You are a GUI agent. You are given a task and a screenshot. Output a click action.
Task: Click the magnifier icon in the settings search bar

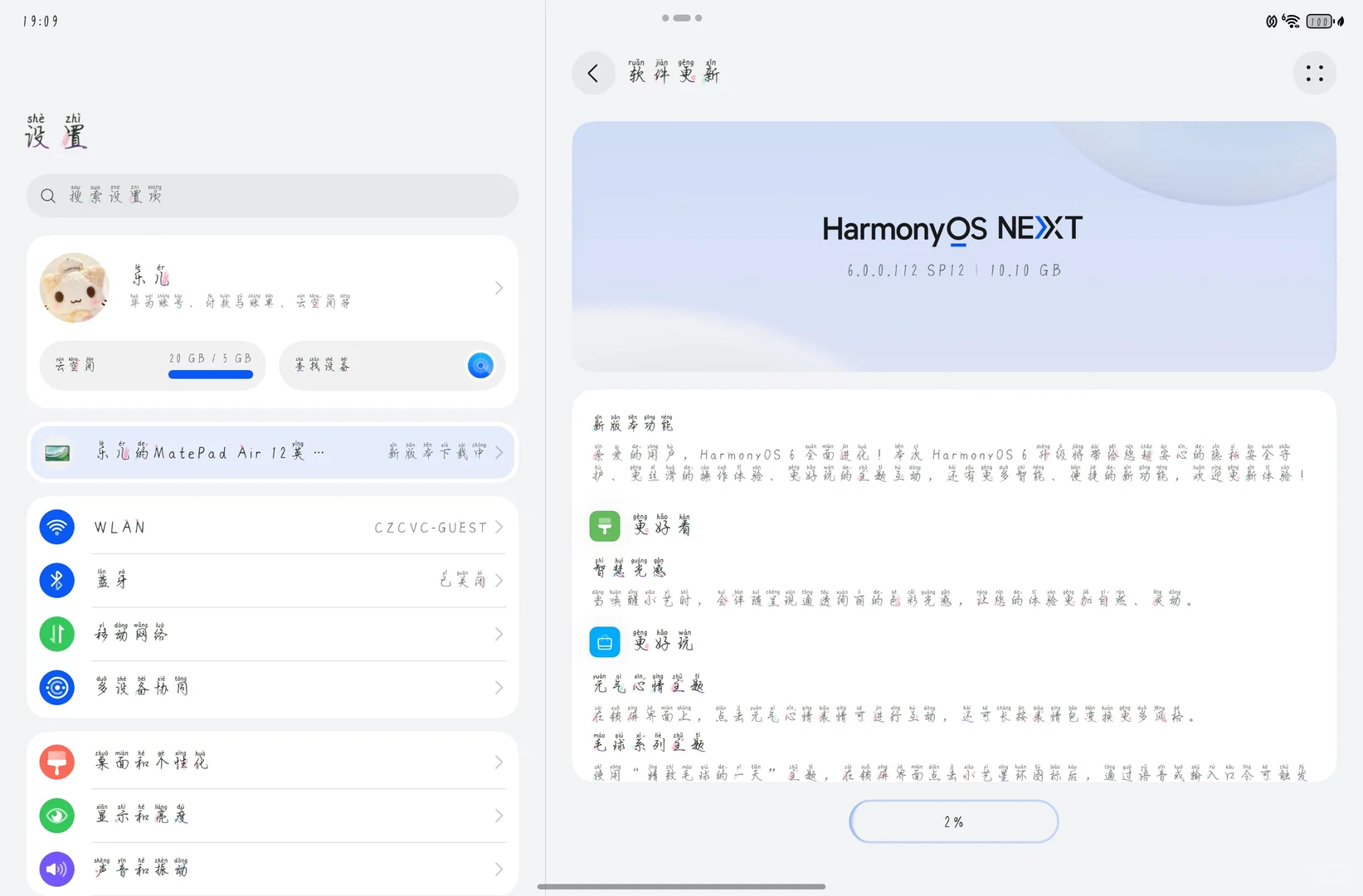point(48,196)
